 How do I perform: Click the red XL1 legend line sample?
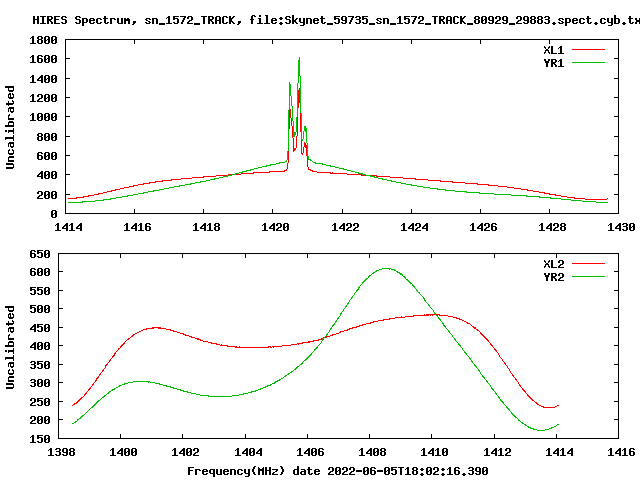[588, 50]
